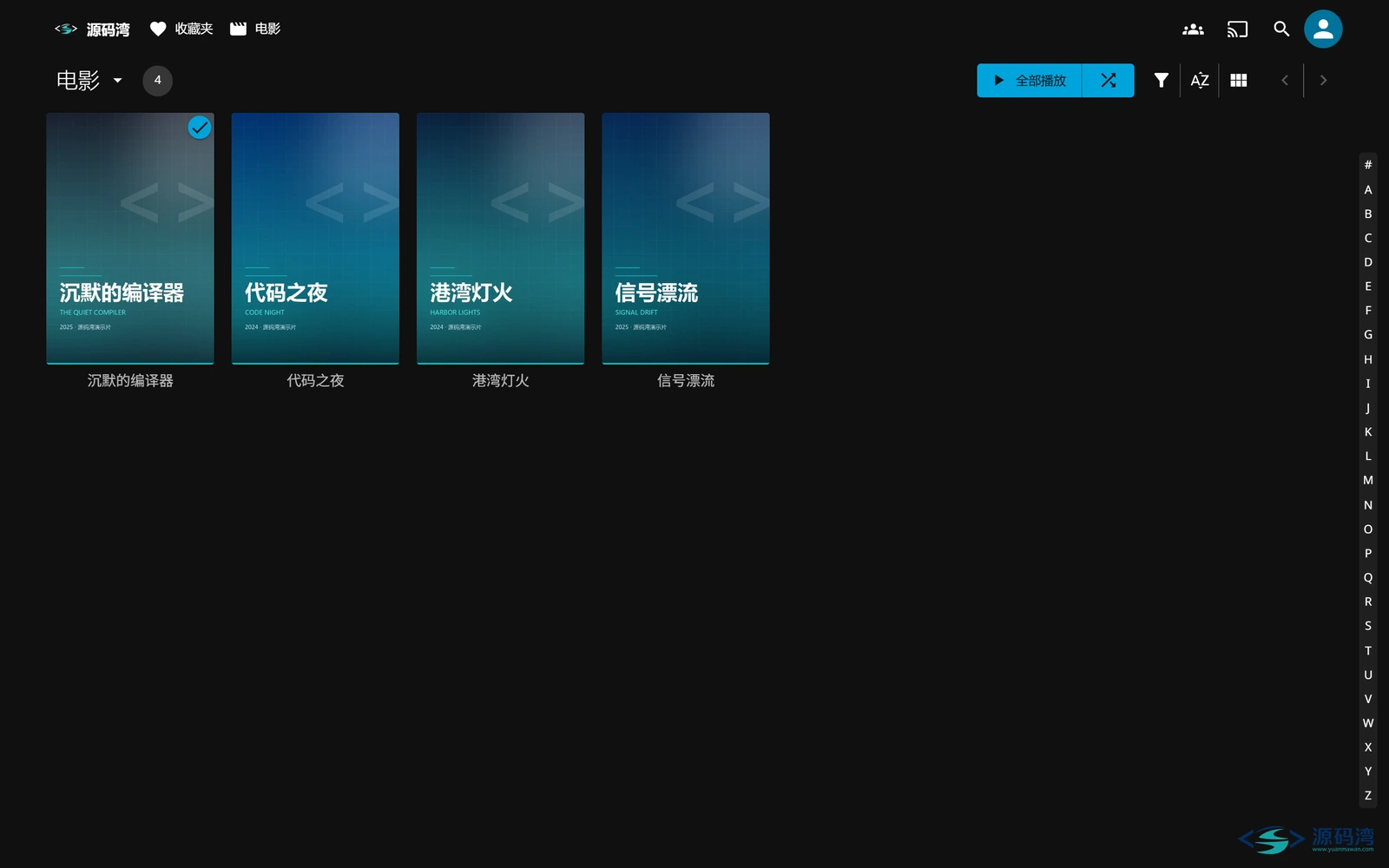Uncheck the 沉默的编译器 selection checkmark
Image resolution: width=1389 pixels, height=868 pixels.
(200, 128)
